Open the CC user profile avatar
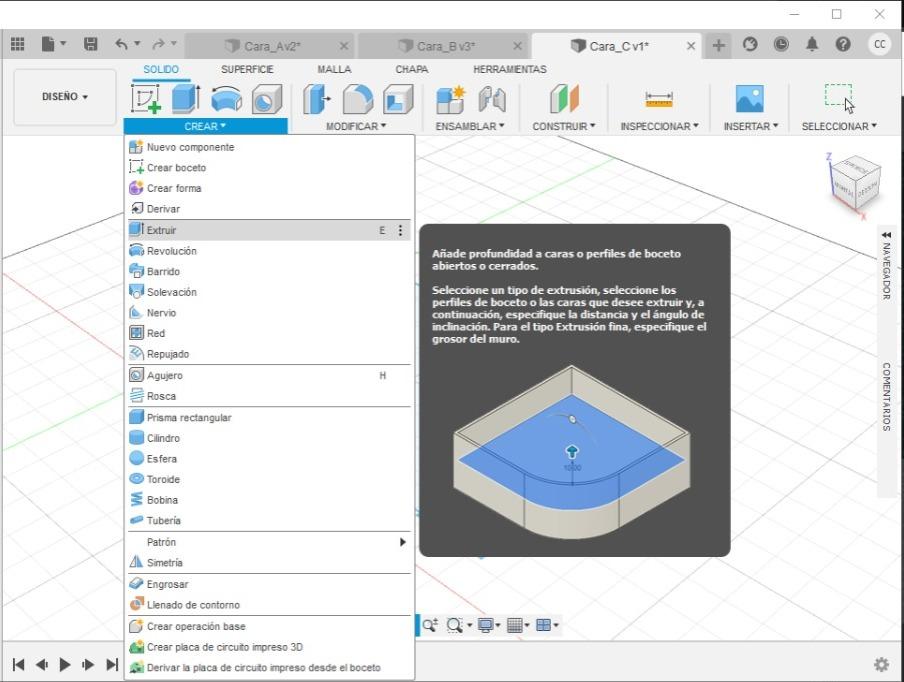This screenshot has height=682, width=904. click(x=879, y=44)
